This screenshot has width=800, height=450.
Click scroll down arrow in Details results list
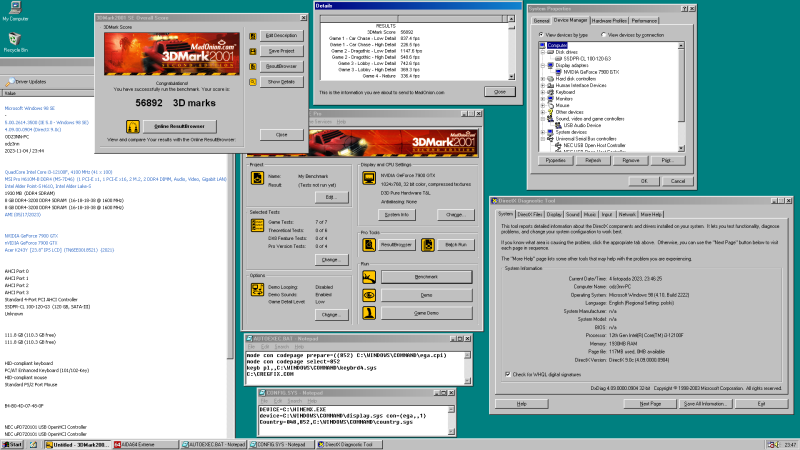tap(511, 77)
